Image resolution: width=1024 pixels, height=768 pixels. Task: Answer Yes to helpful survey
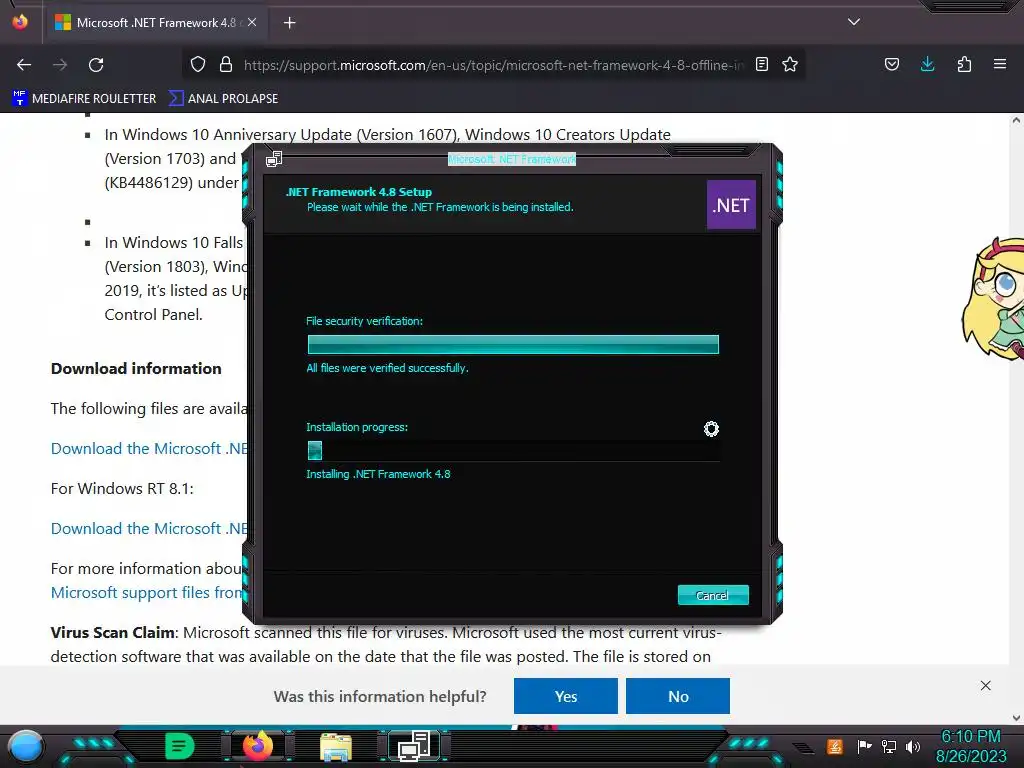pos(566,696)
